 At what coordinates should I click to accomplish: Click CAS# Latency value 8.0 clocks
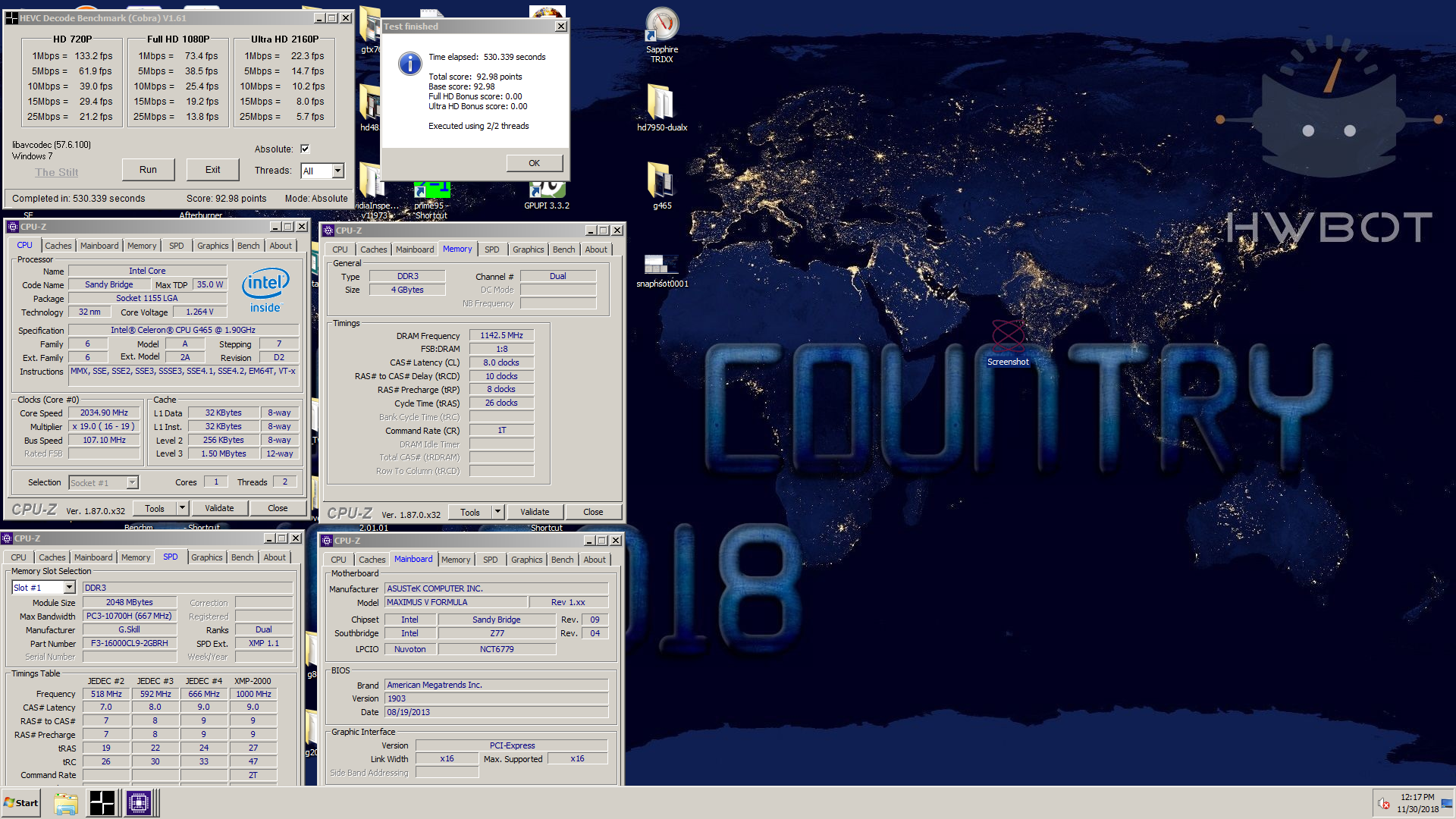pyautogui.click(x=501, y=362)
